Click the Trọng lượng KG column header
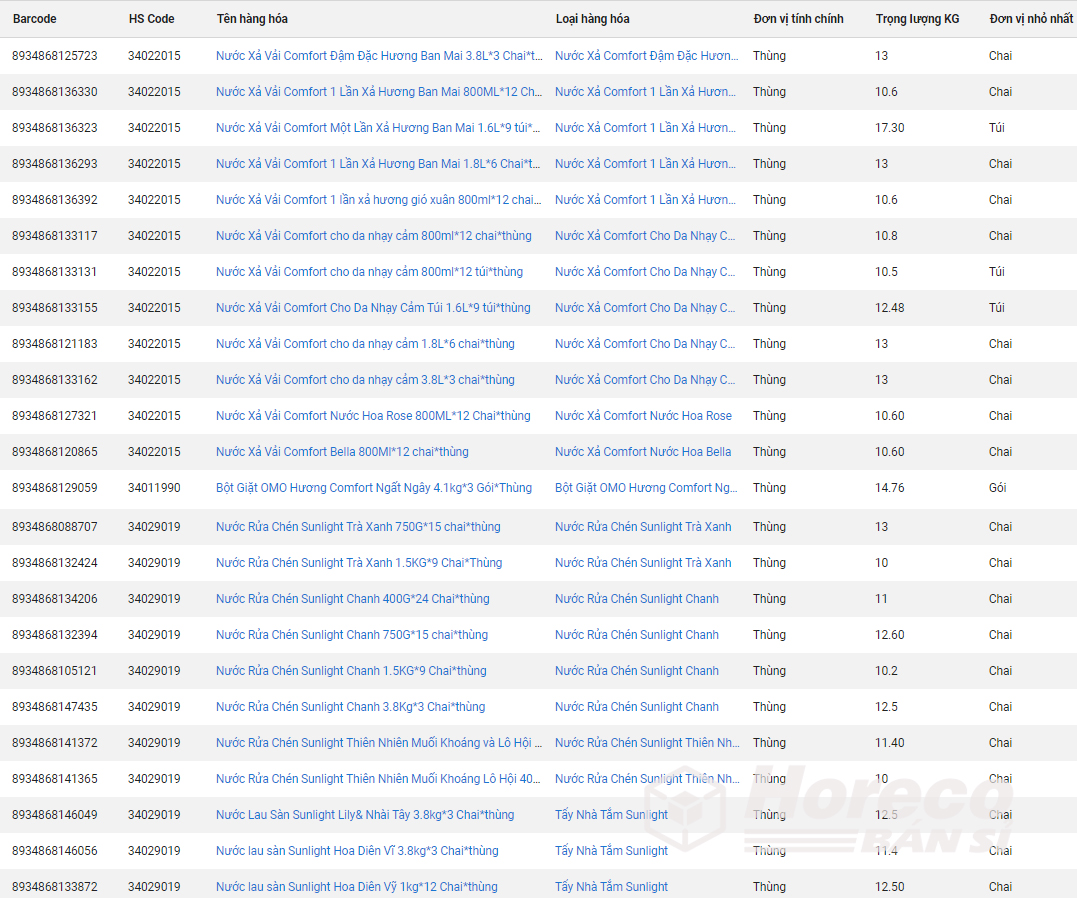This screenshot has height=898, width=1077. (x=917, y=19)
